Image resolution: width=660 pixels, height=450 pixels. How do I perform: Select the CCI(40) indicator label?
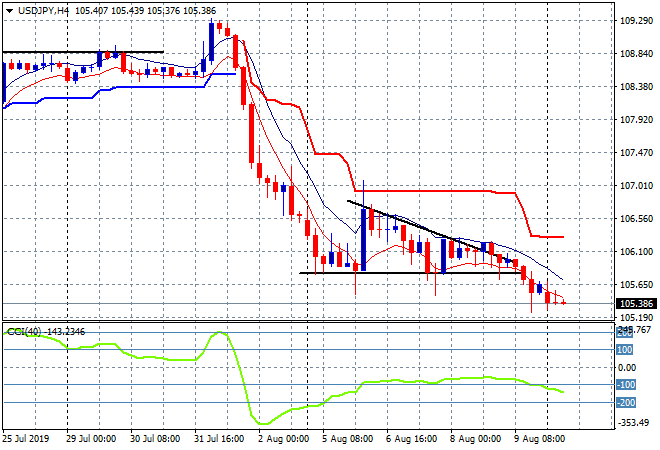pyautogui.click(x=24, y=332)
